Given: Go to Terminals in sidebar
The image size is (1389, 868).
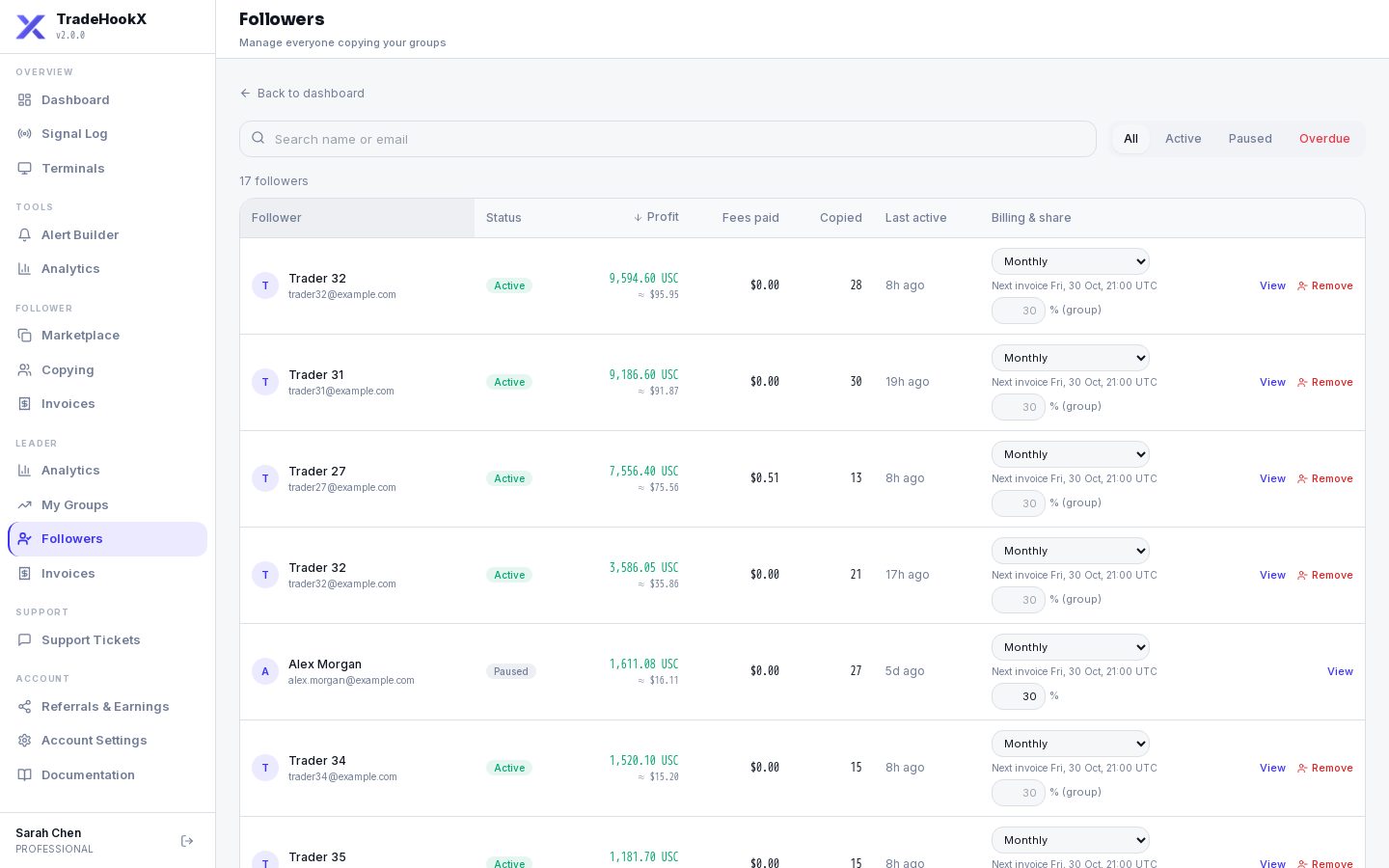Looking at the screenshot, I should click(x=107, y=168).
